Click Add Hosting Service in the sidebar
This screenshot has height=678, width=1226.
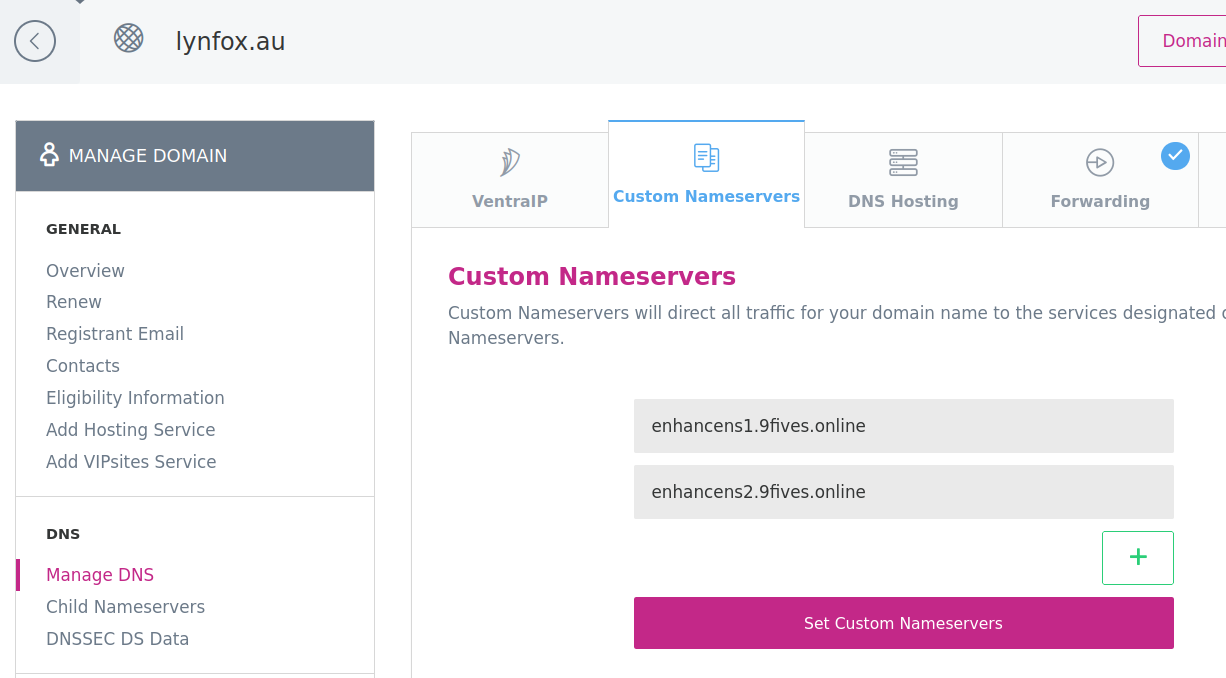pos(130,429)
